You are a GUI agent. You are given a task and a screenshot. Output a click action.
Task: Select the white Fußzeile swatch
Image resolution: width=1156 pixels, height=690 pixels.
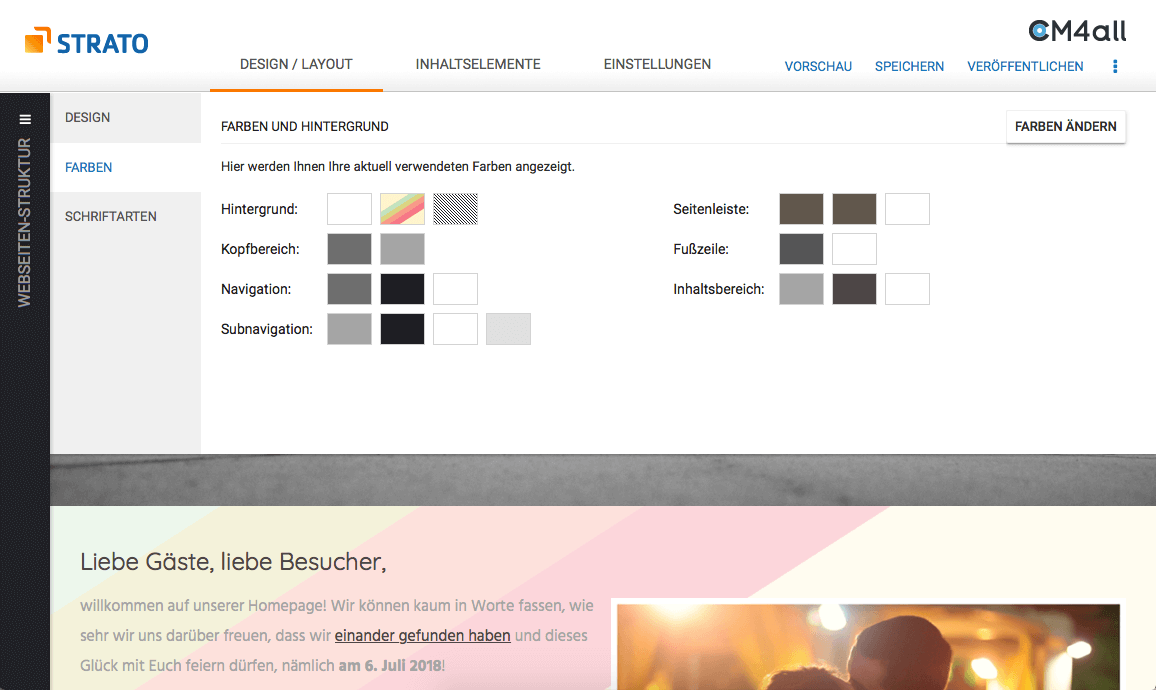point(854,249)
